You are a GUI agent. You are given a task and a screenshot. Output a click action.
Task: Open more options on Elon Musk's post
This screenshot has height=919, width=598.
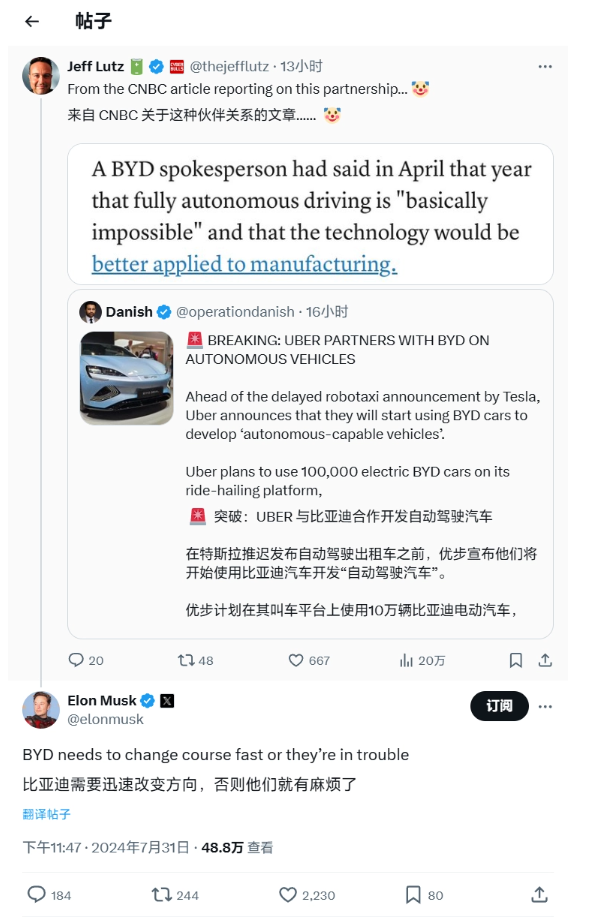point(546,706)
